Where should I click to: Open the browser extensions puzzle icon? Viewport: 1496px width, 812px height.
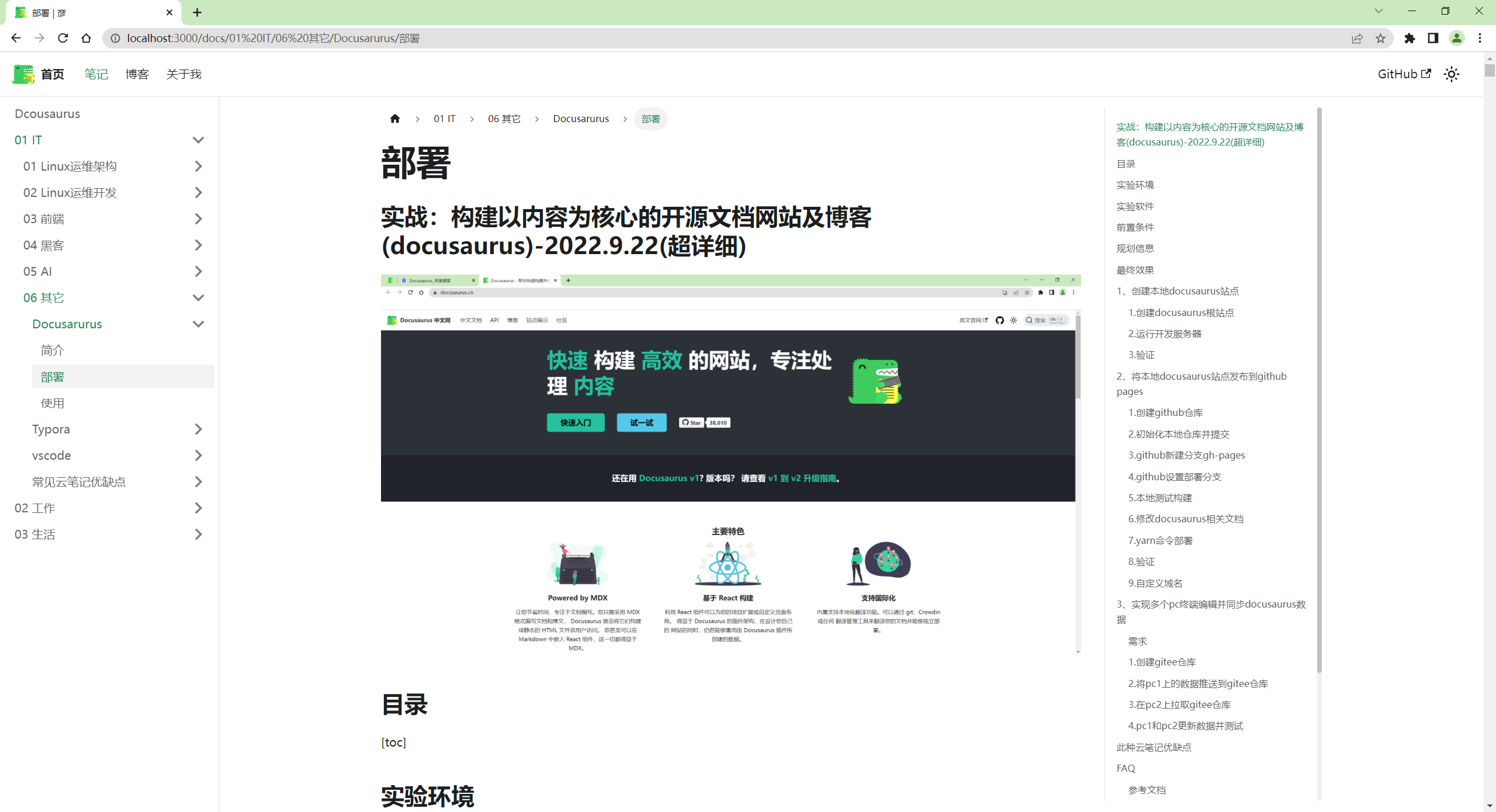(x=1410, y=37)
